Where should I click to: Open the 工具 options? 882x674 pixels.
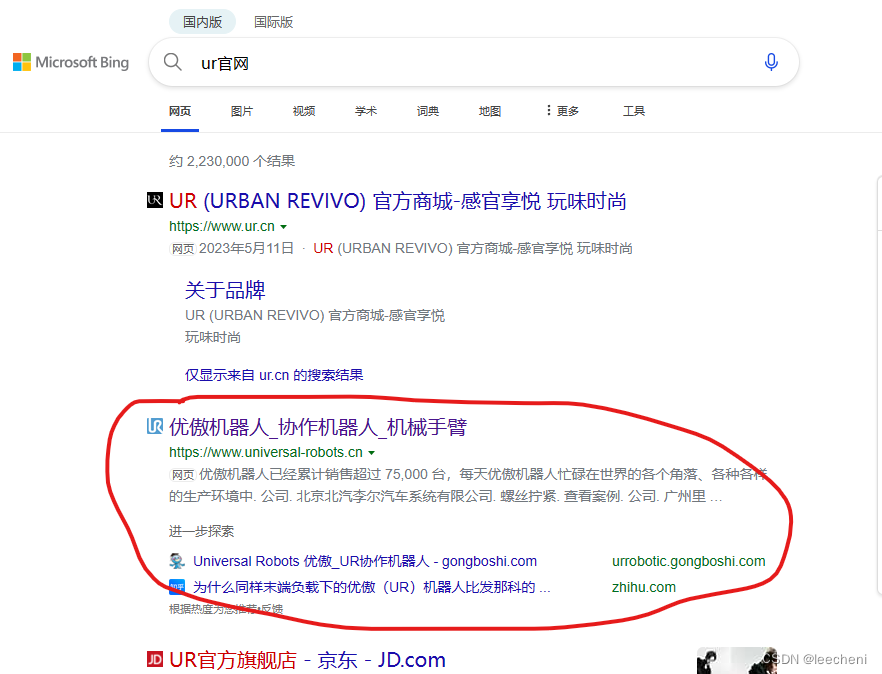pos(634,111)
